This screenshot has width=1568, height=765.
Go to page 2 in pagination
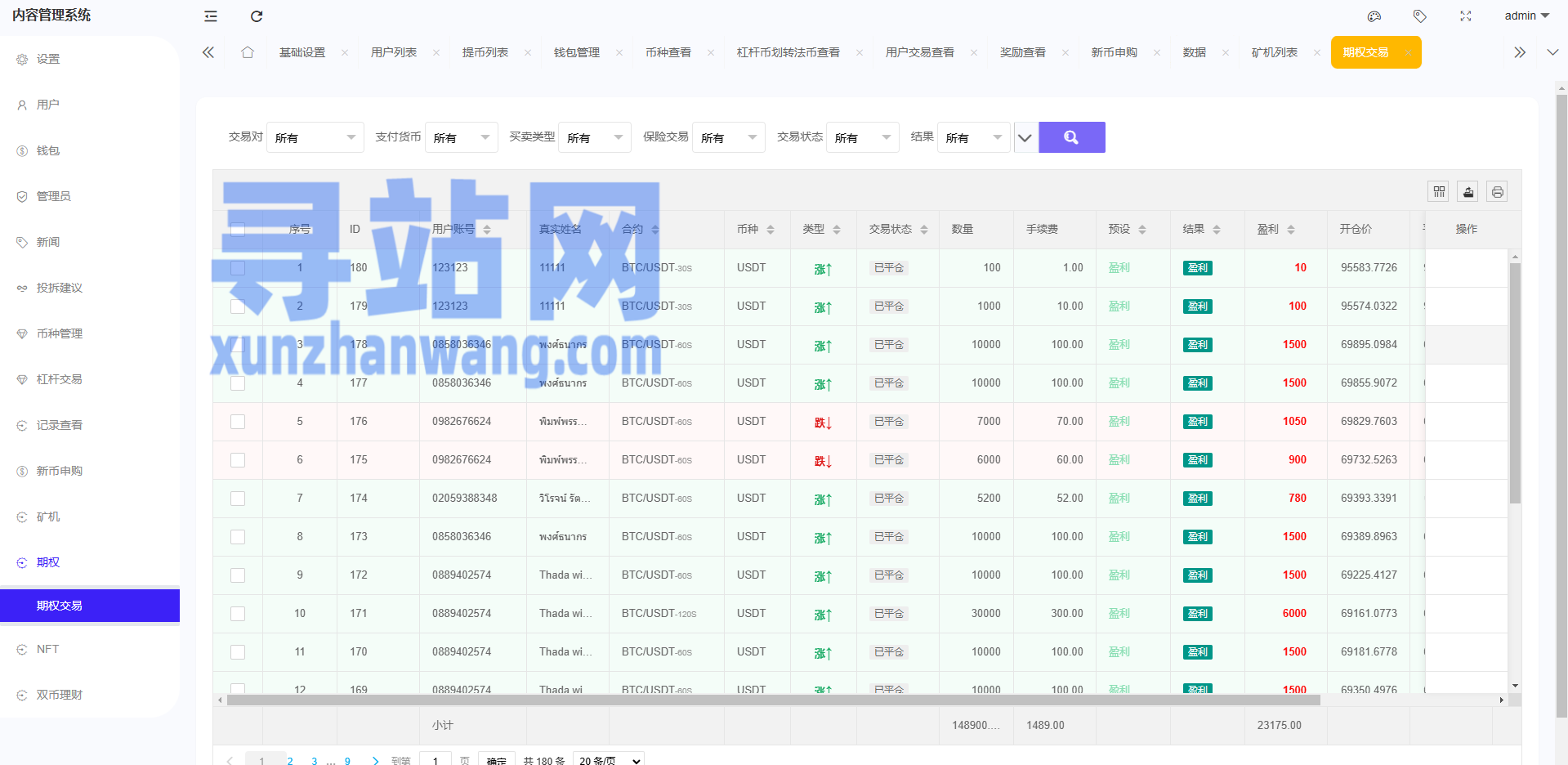(x=290, y=760)
